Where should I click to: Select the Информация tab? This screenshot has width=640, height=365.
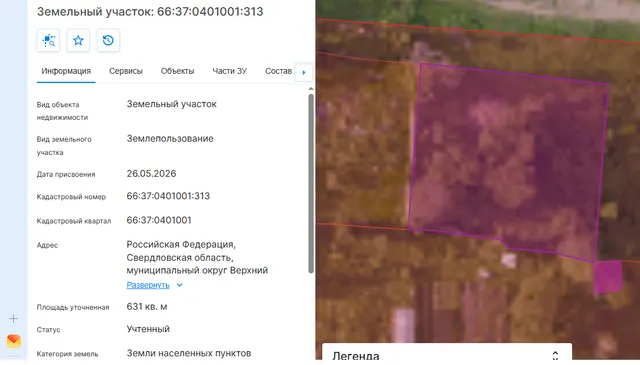(66, 71)
